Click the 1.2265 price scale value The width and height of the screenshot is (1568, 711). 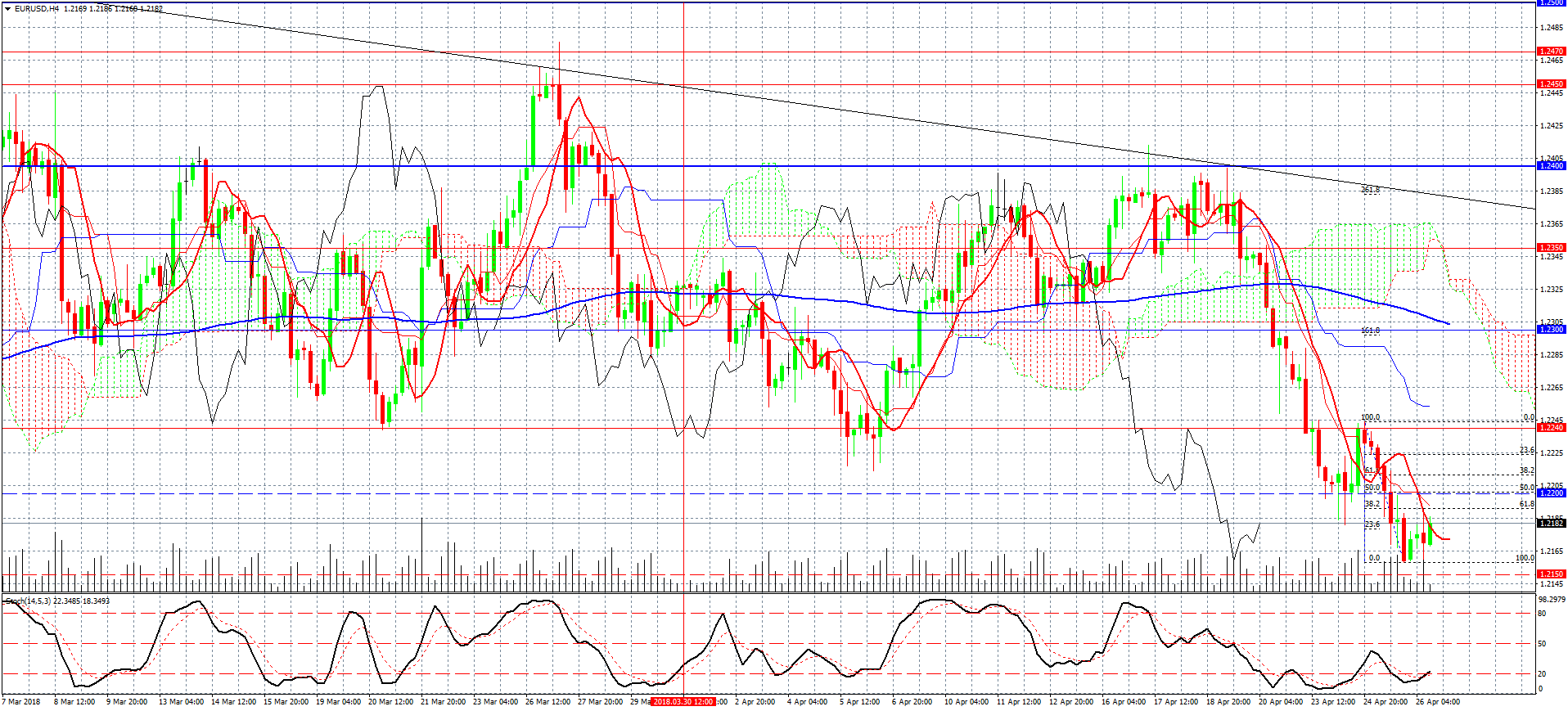1552,388
